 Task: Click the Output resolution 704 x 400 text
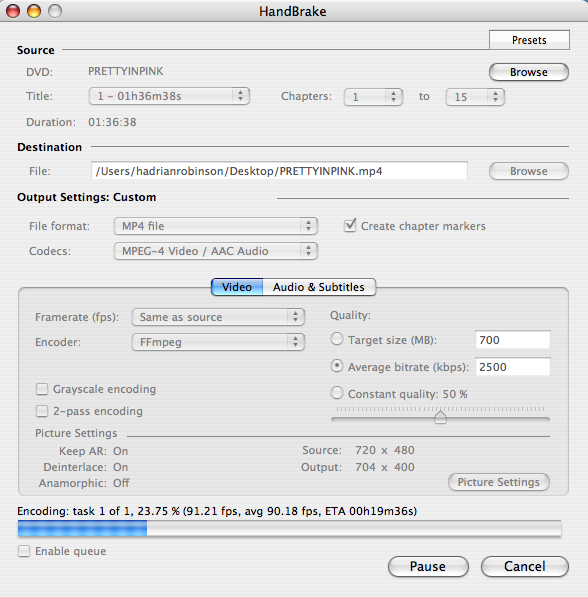pos(385,467)
